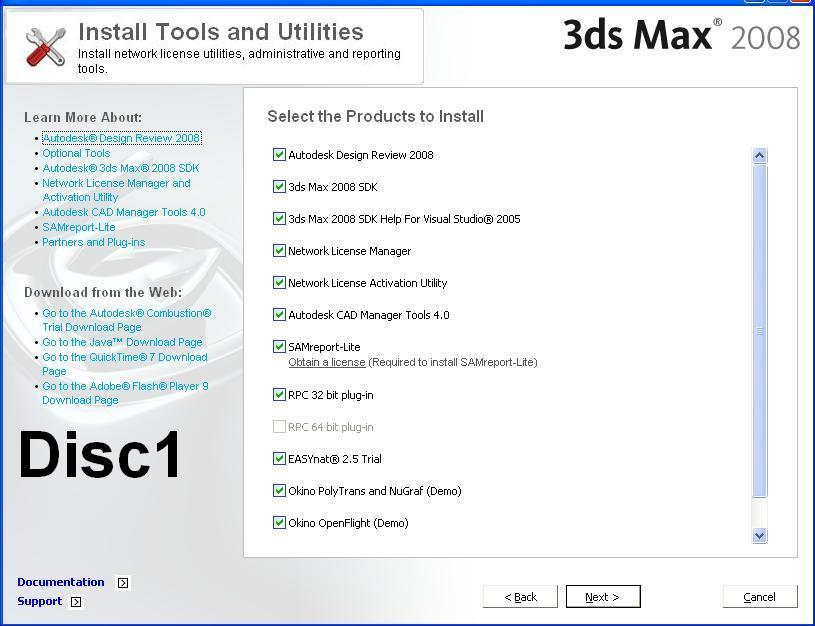
Task: Click the arrow icon beside Support
Action: click(x=76, y=602)
